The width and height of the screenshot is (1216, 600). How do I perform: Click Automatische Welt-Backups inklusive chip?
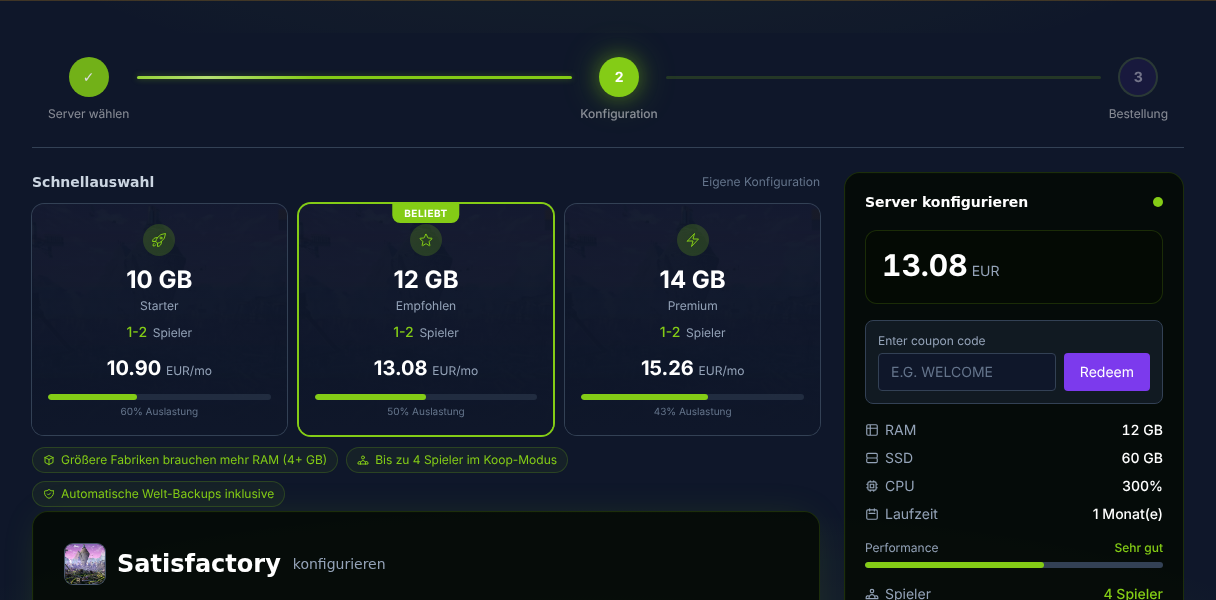click(x=159, y=494)
